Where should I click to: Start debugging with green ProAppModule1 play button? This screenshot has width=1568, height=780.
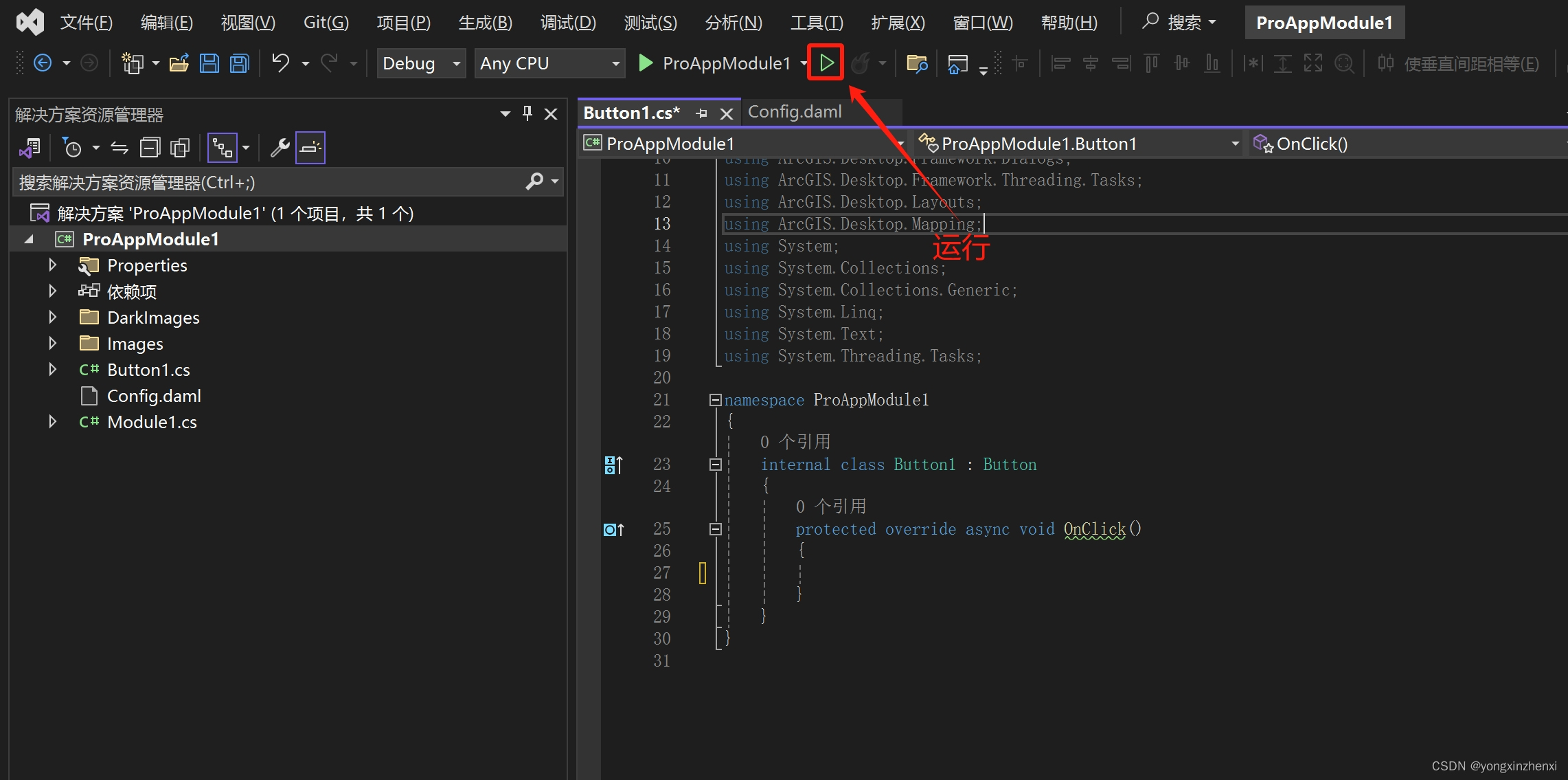[x=715, y=63]
